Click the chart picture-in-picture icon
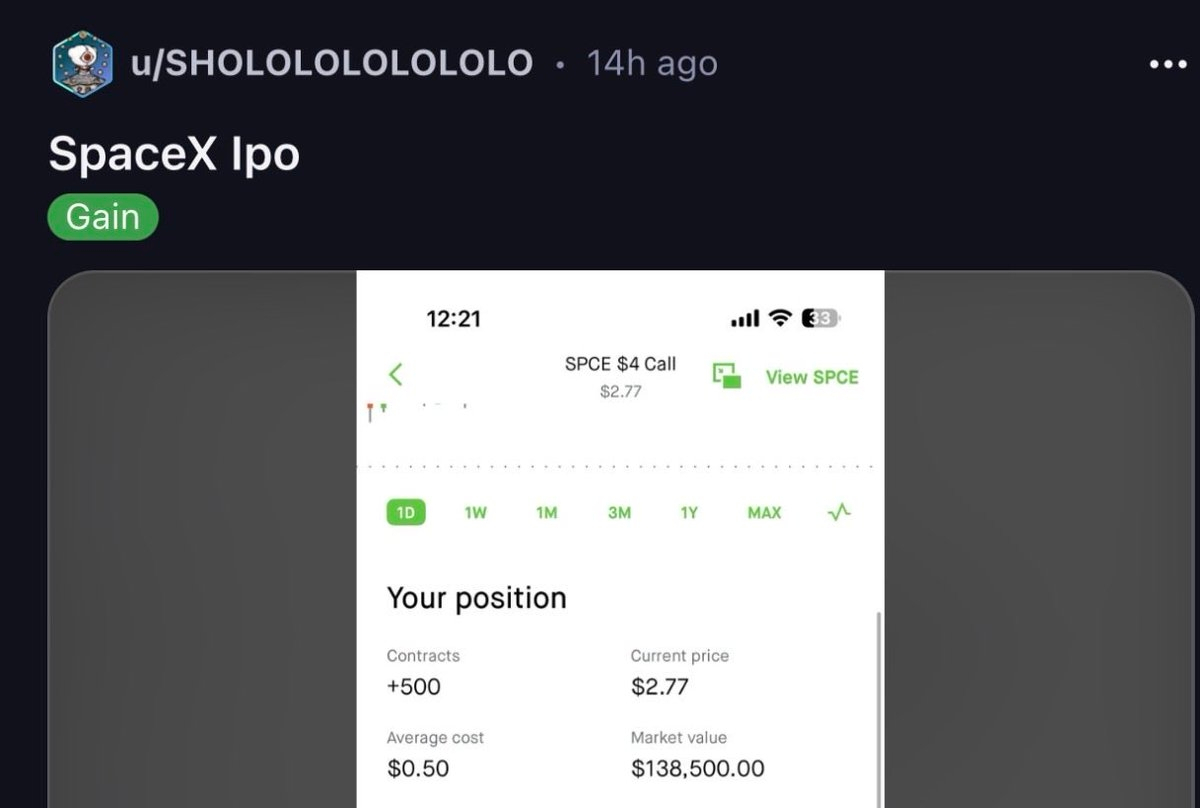This screenshot has height=808, width=1200. pos(727,376)
